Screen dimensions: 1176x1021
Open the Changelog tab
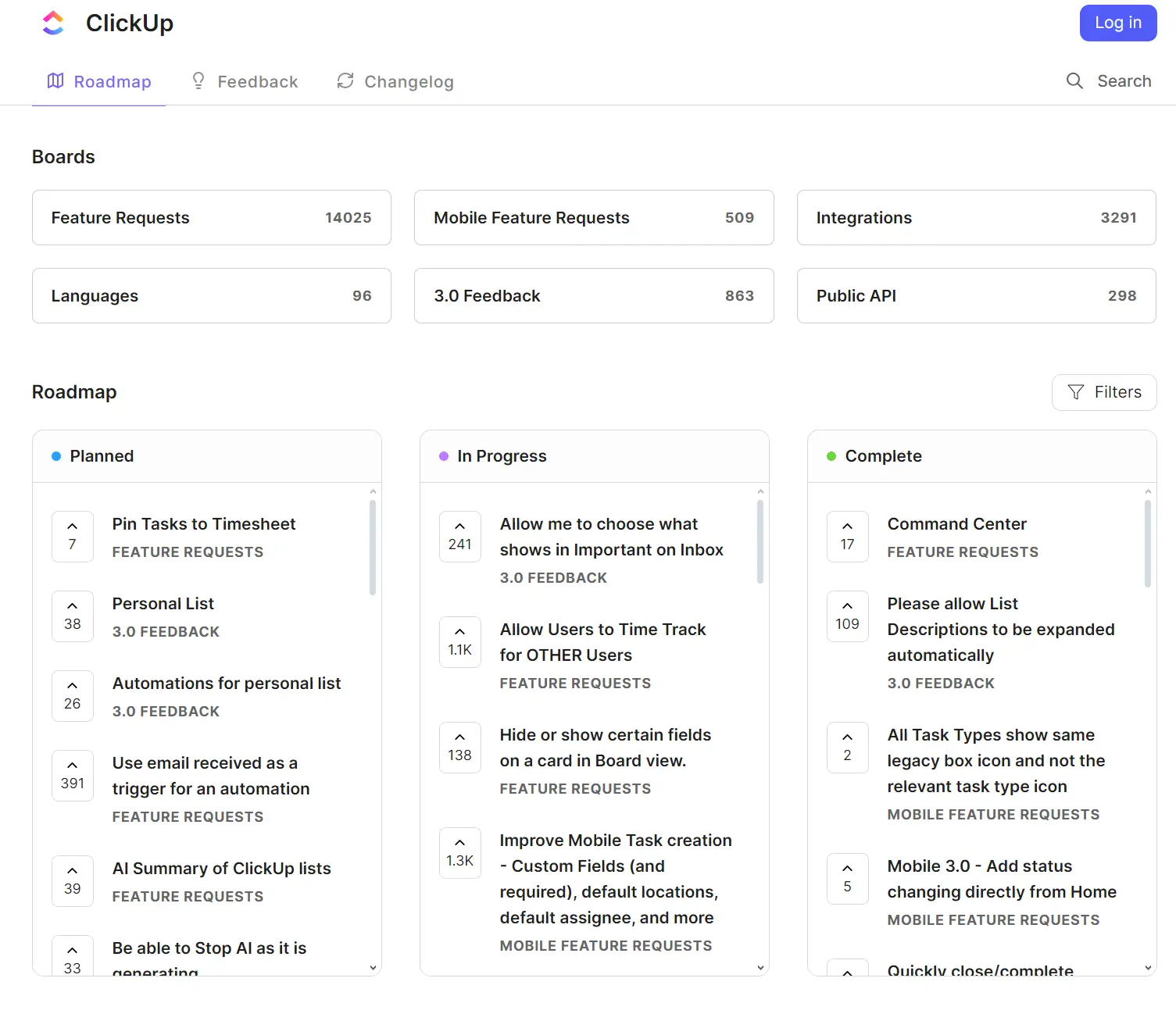point(409,80)
